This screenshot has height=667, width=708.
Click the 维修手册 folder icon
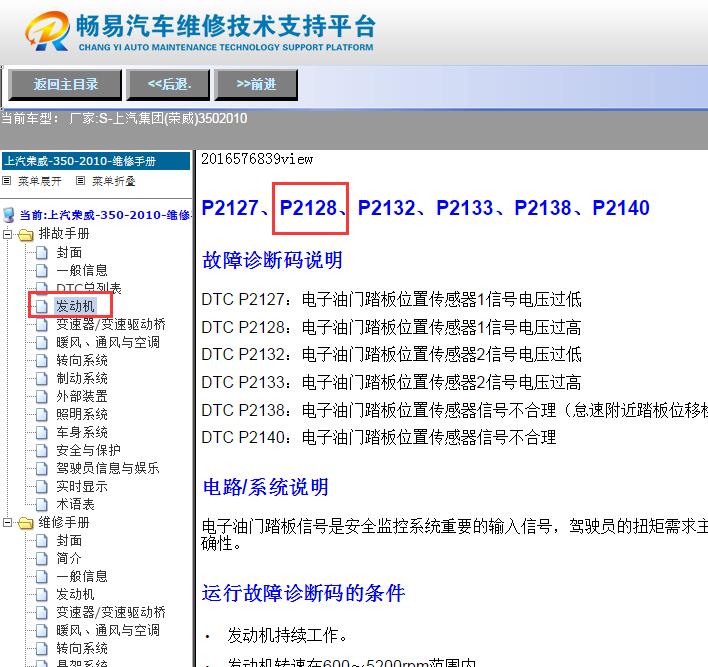tap(26, 523)
